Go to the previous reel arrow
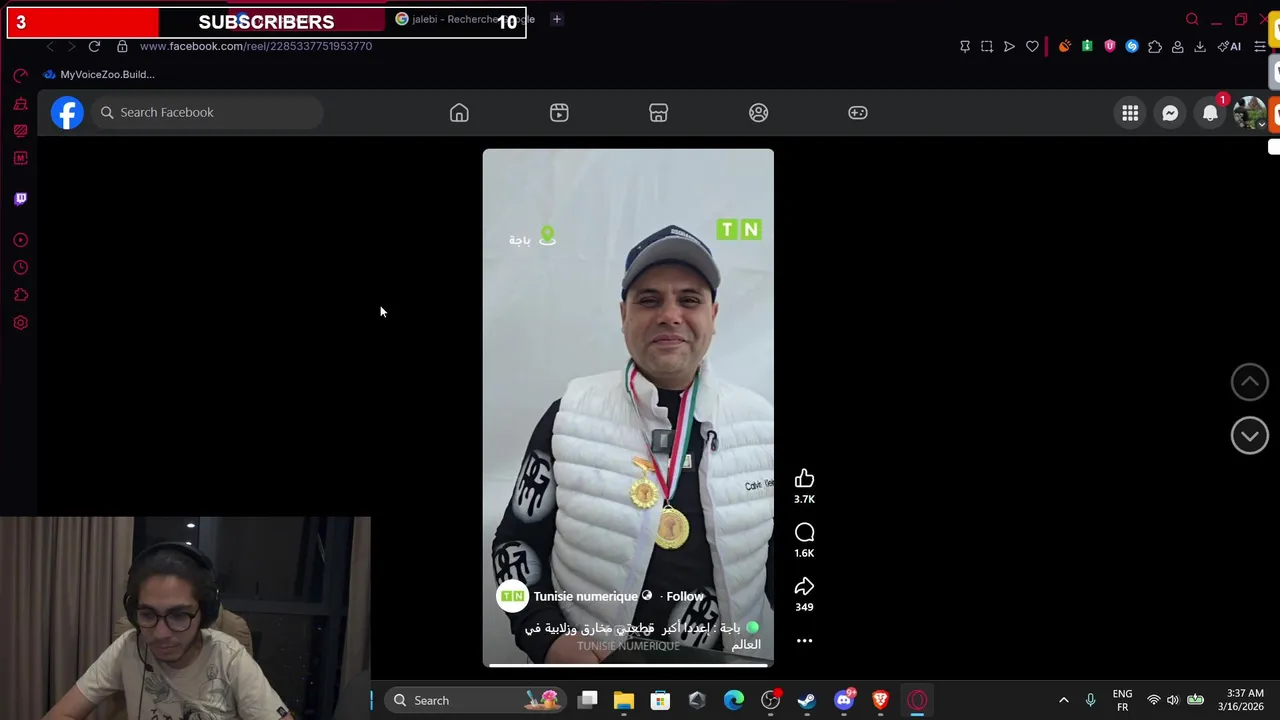 coord(1249,381)
